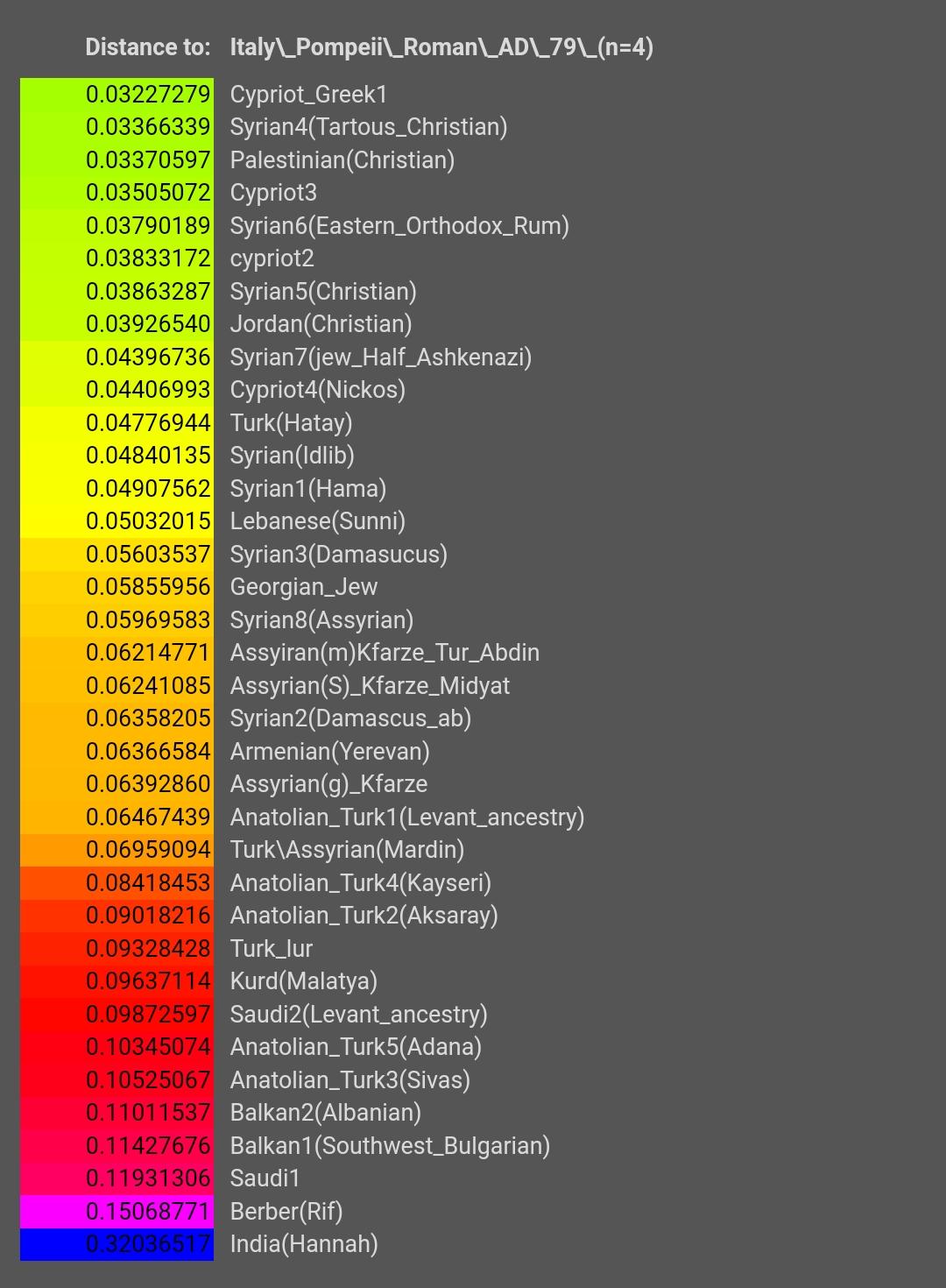This screenshot has height=1288, width=946.
Task: Click the Saudi2(Levant_ancestry) entry
Action: [x=358, y=1015]
